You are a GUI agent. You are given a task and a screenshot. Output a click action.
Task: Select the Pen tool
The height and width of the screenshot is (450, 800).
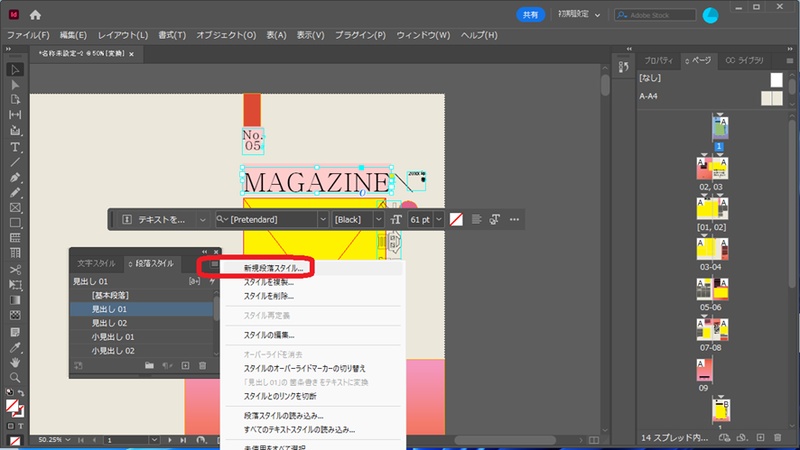pyautogui.click(x=15, y=178)
